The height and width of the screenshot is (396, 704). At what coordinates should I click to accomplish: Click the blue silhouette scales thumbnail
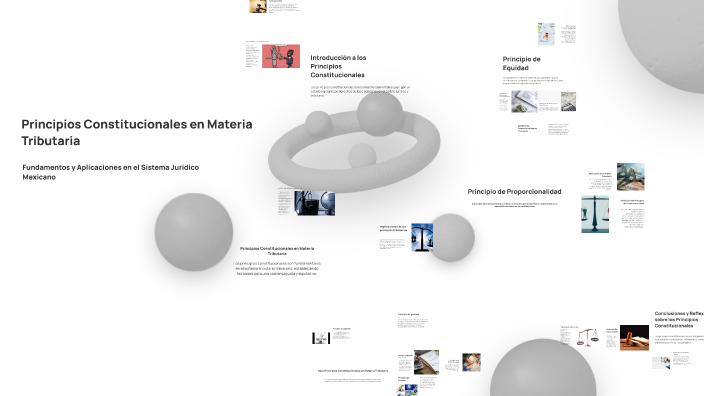(422, 237)
